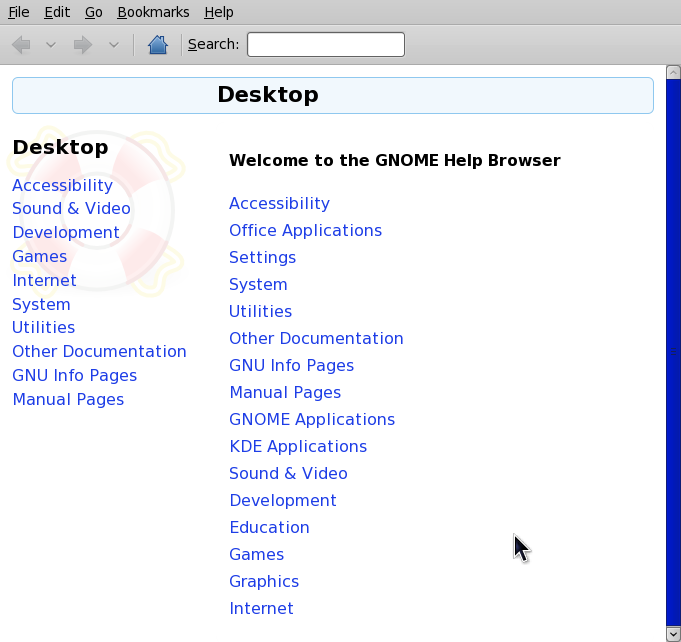Open the Back history dropdown arrow

click(51, 45)
